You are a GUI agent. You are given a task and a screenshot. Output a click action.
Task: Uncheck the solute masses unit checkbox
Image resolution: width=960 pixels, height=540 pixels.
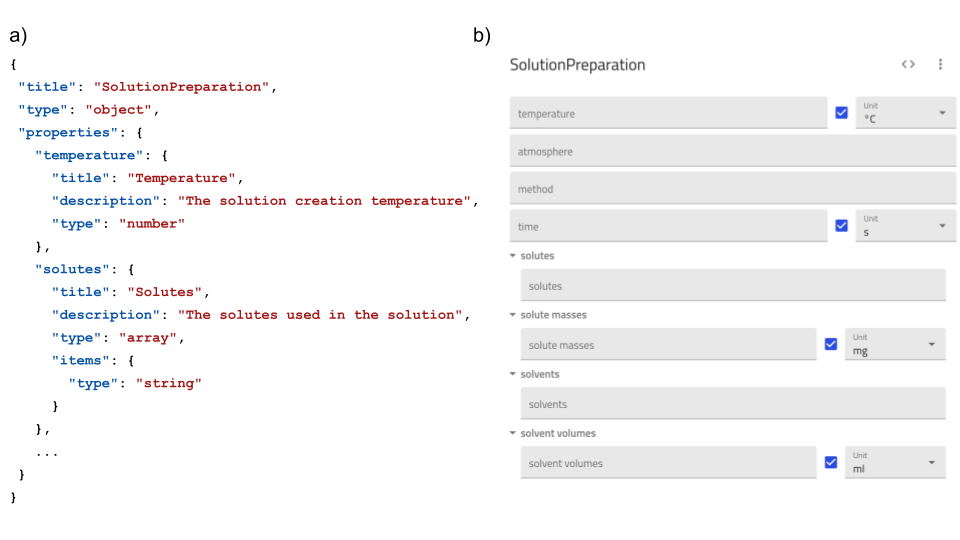(831, 344)
